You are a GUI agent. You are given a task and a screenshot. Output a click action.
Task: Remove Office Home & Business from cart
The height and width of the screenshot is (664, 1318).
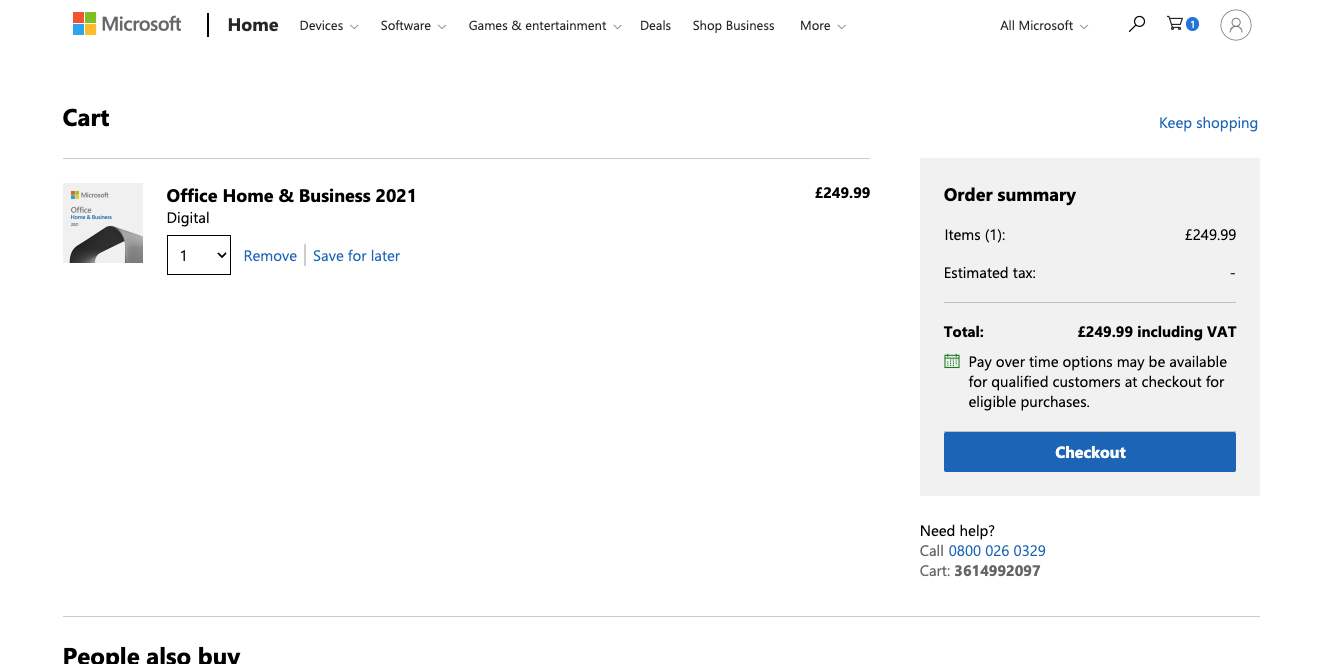[270, 256]
